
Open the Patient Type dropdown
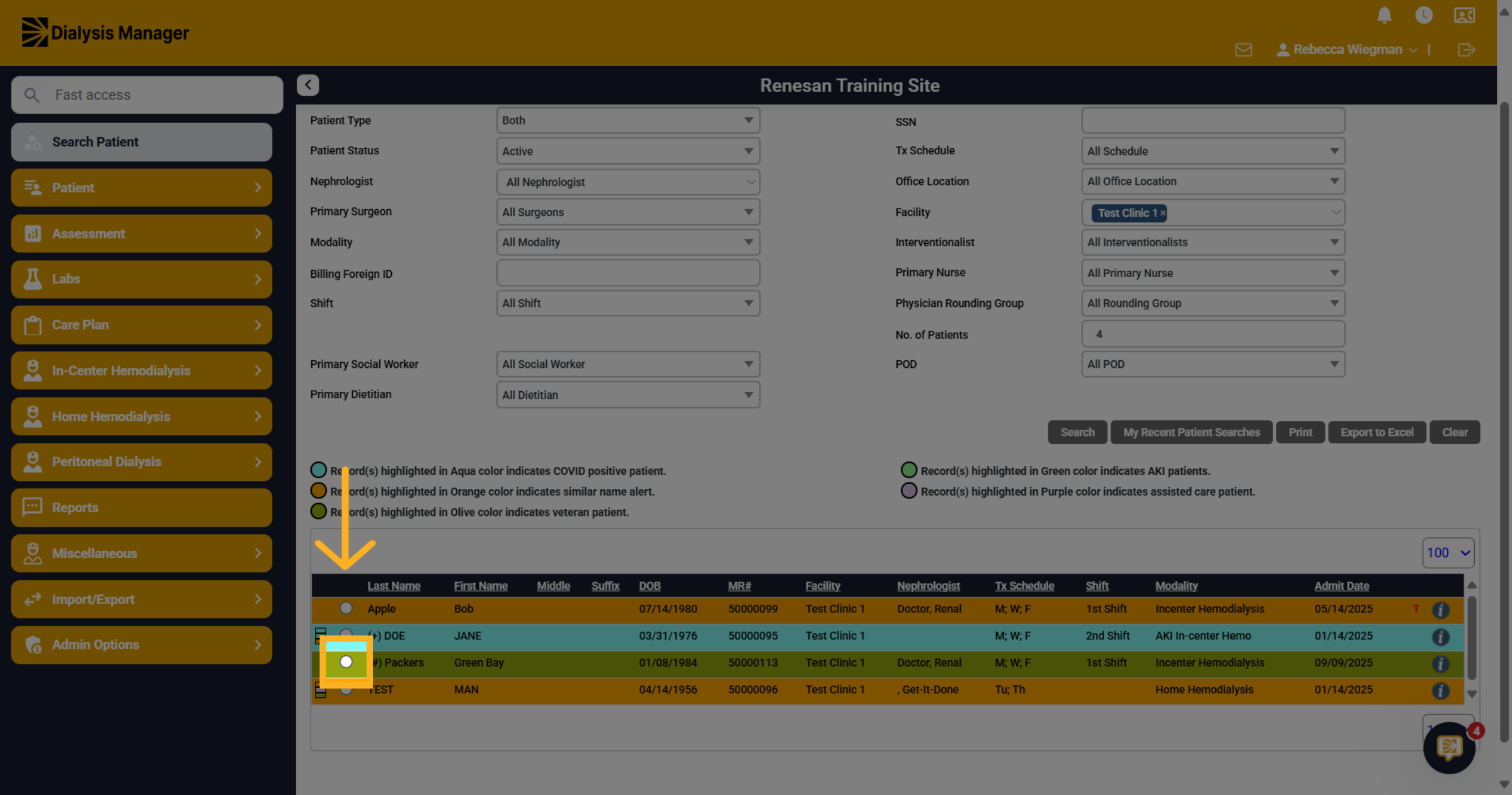(x=628, y=120)
